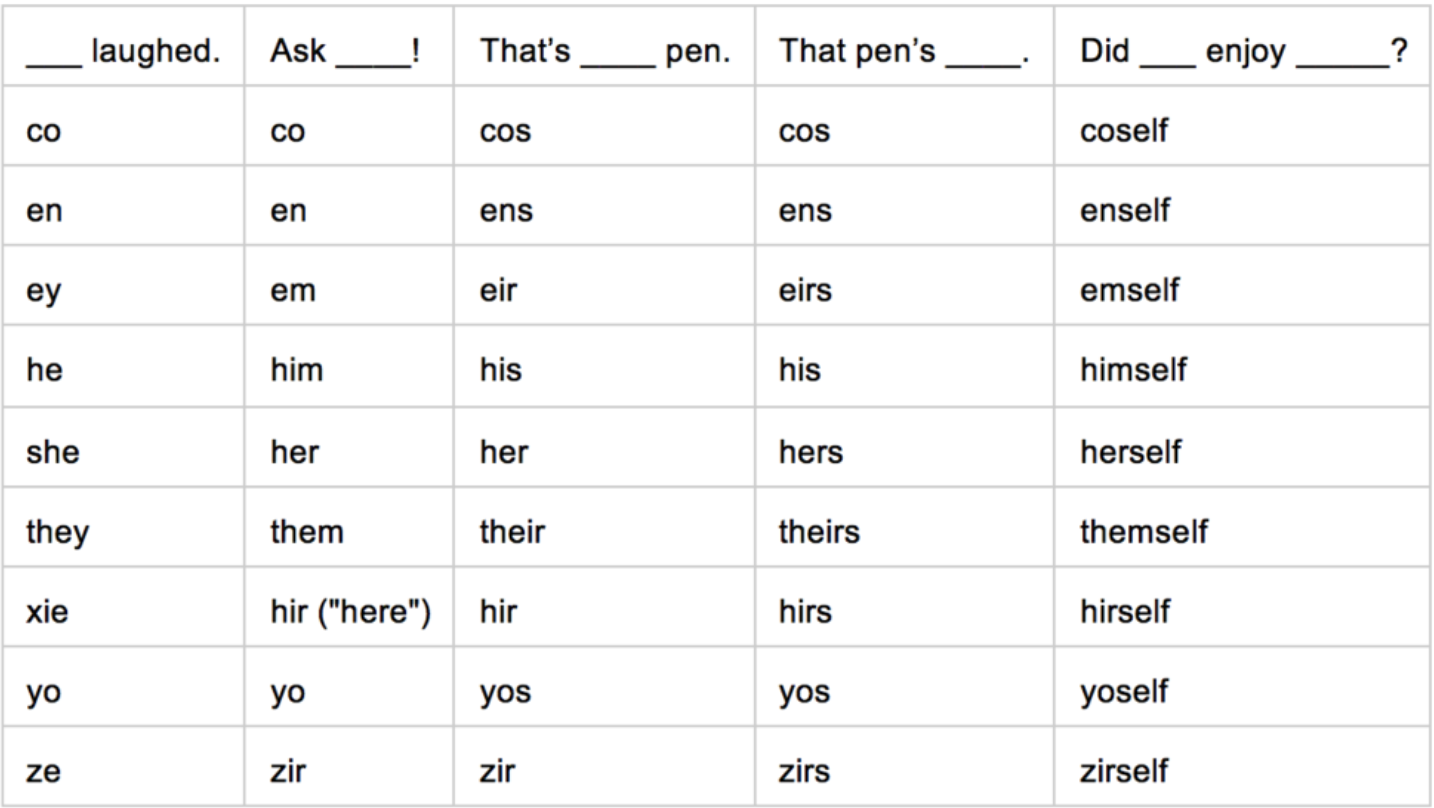Select the "himself" cell
The width and height of the screenshot is (1434, 808).
(x=1133, y=371)
